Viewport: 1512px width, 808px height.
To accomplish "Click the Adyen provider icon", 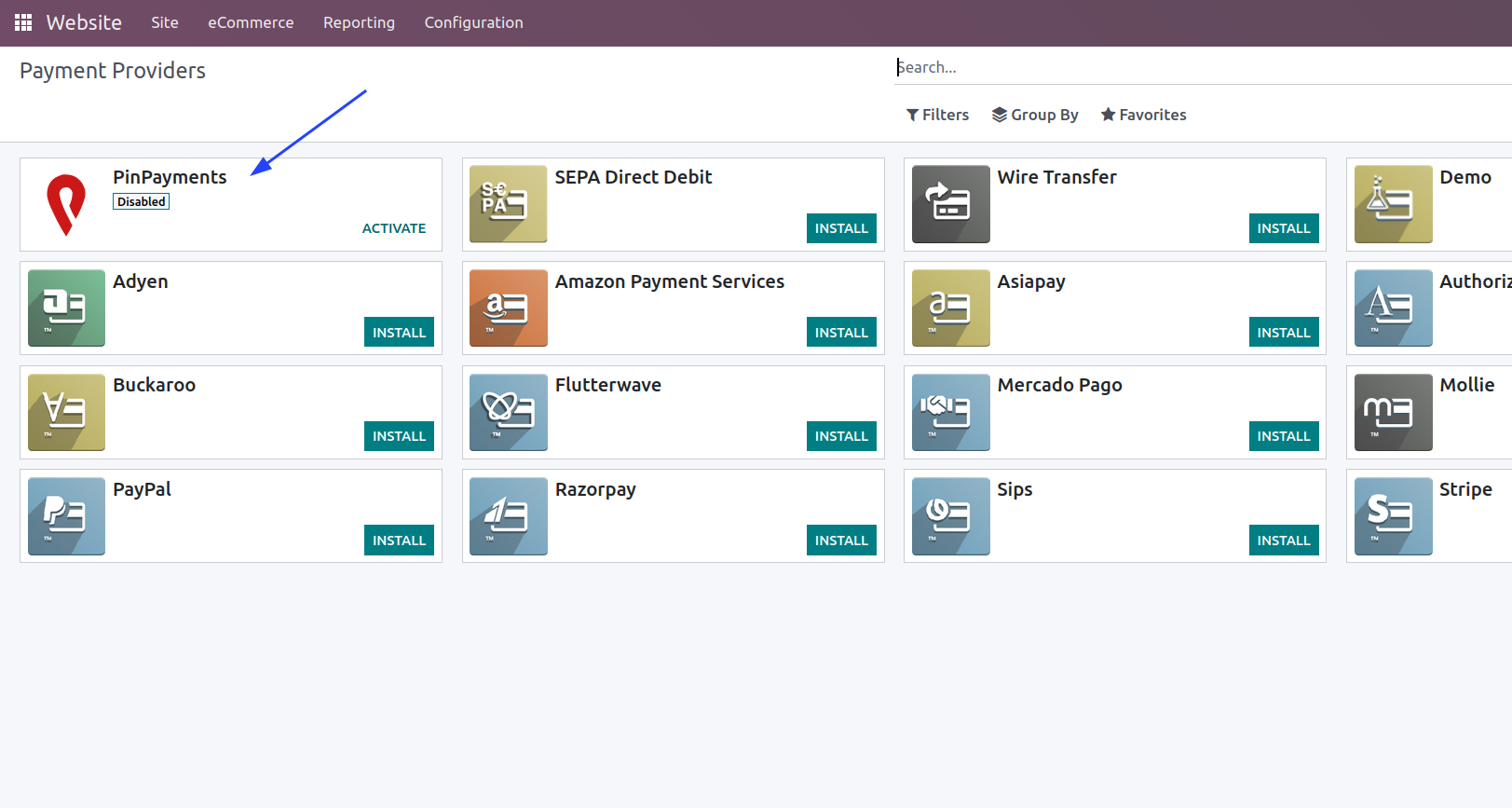I will coord(66,308).
